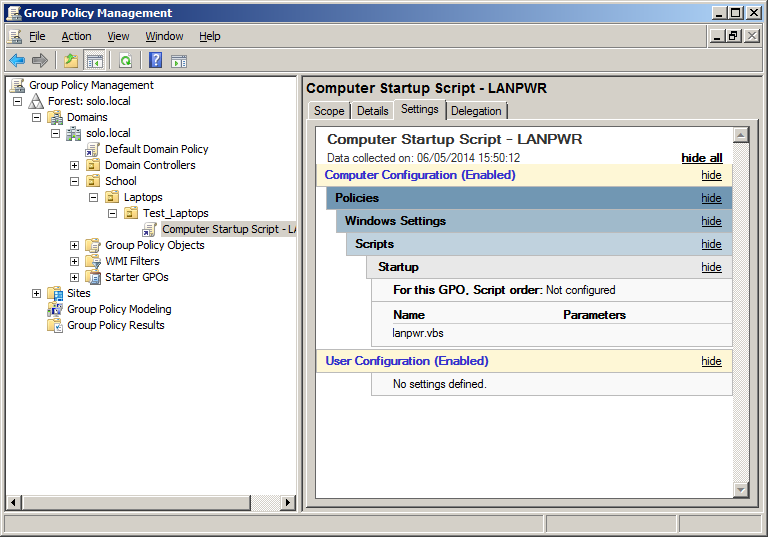Open the View menu

point(119,36)
